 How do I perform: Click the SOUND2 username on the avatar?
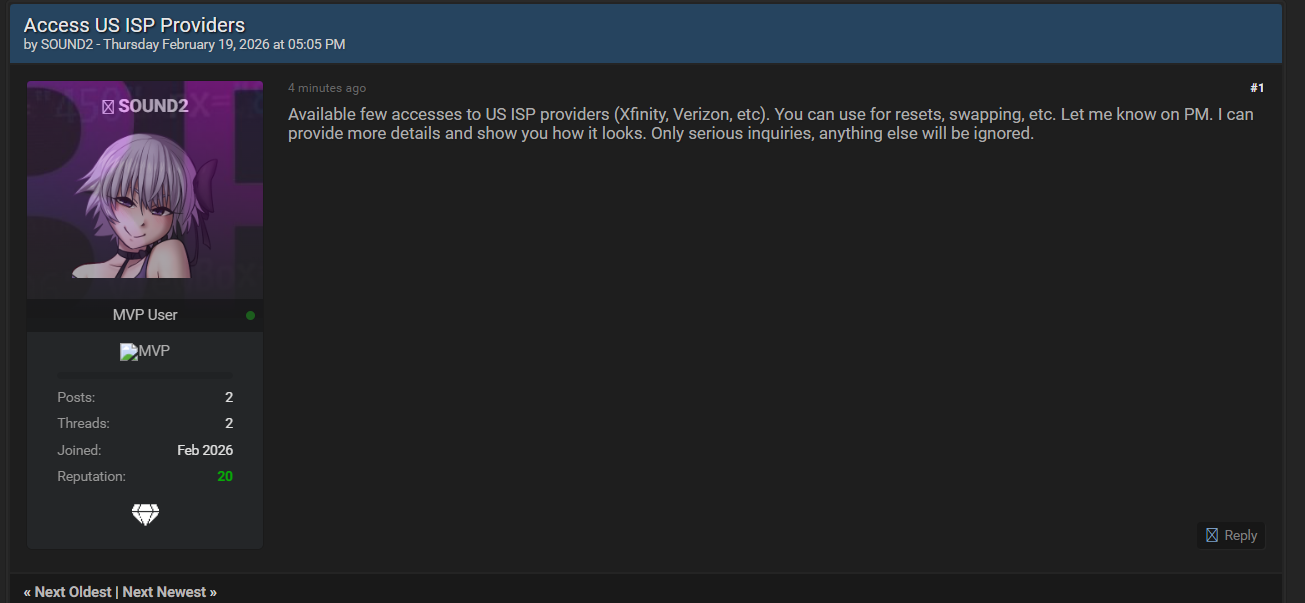[153, 106]
